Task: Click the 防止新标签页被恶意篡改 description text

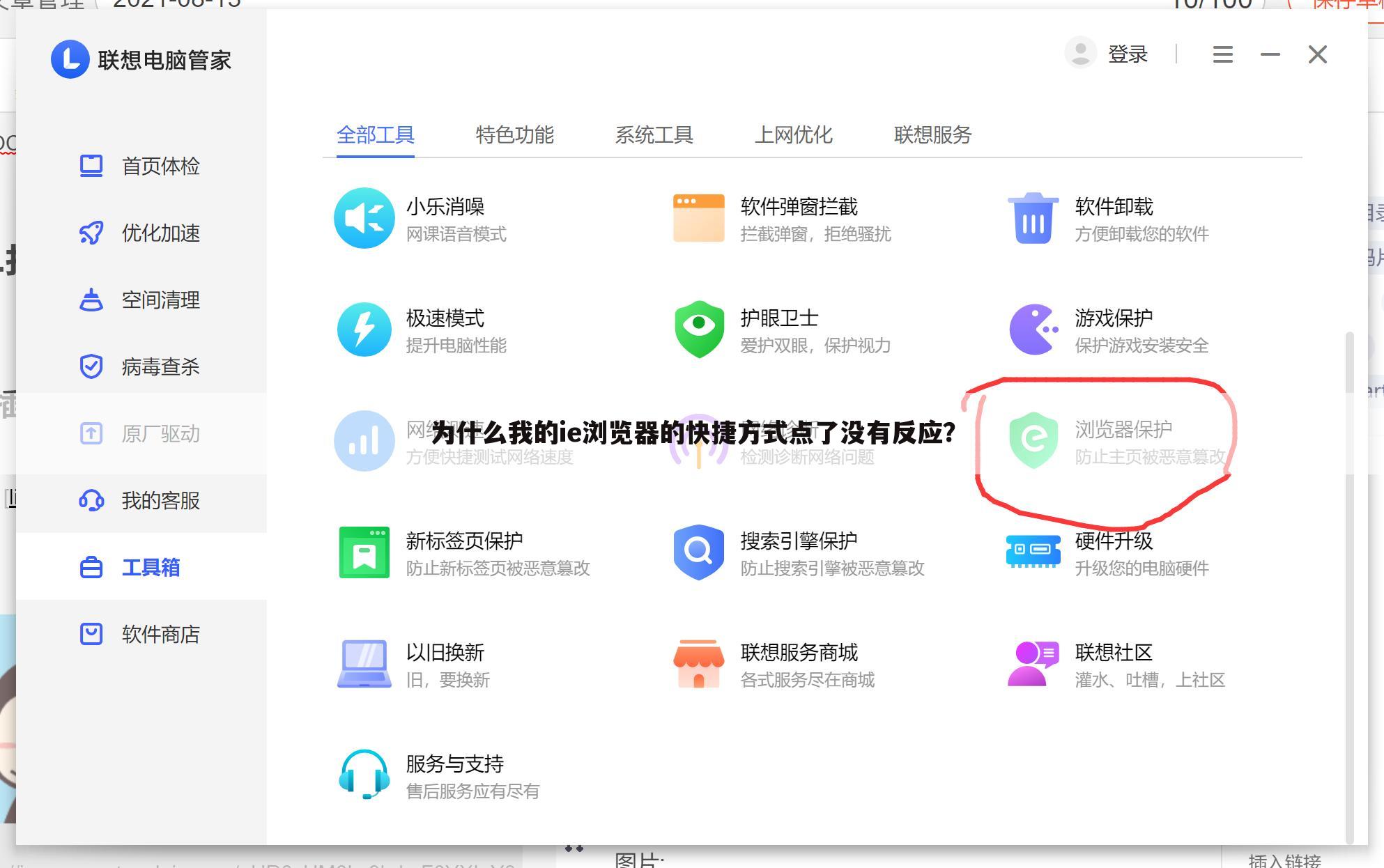Action: [x=498, y=568]
